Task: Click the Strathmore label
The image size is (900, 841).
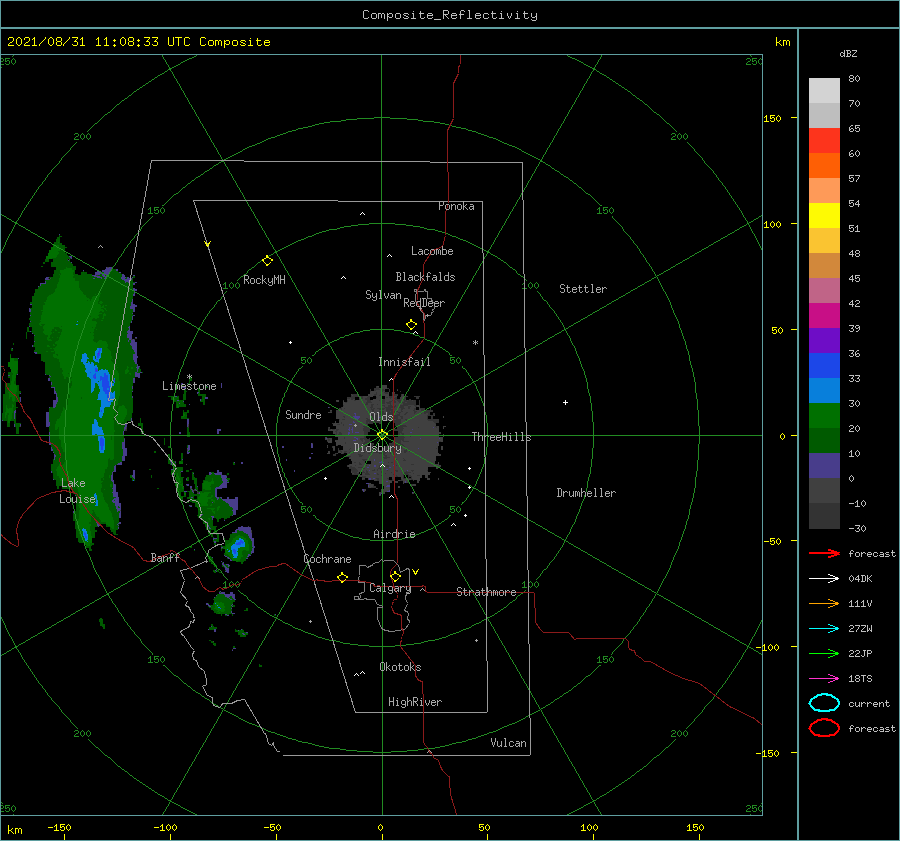Action: coord(486,592)
